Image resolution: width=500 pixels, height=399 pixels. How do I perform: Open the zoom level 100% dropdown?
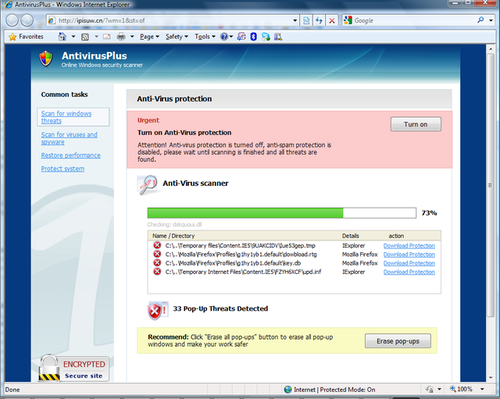(x=482, y=389)
